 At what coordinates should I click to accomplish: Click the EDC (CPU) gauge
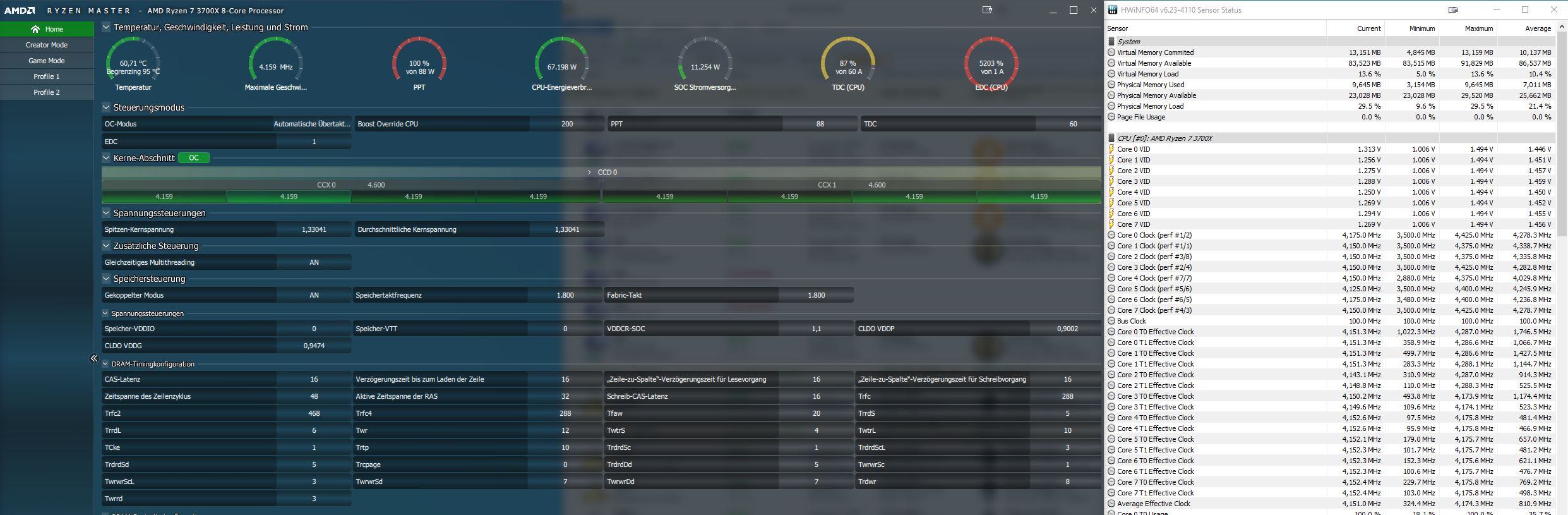click(991, 64)
